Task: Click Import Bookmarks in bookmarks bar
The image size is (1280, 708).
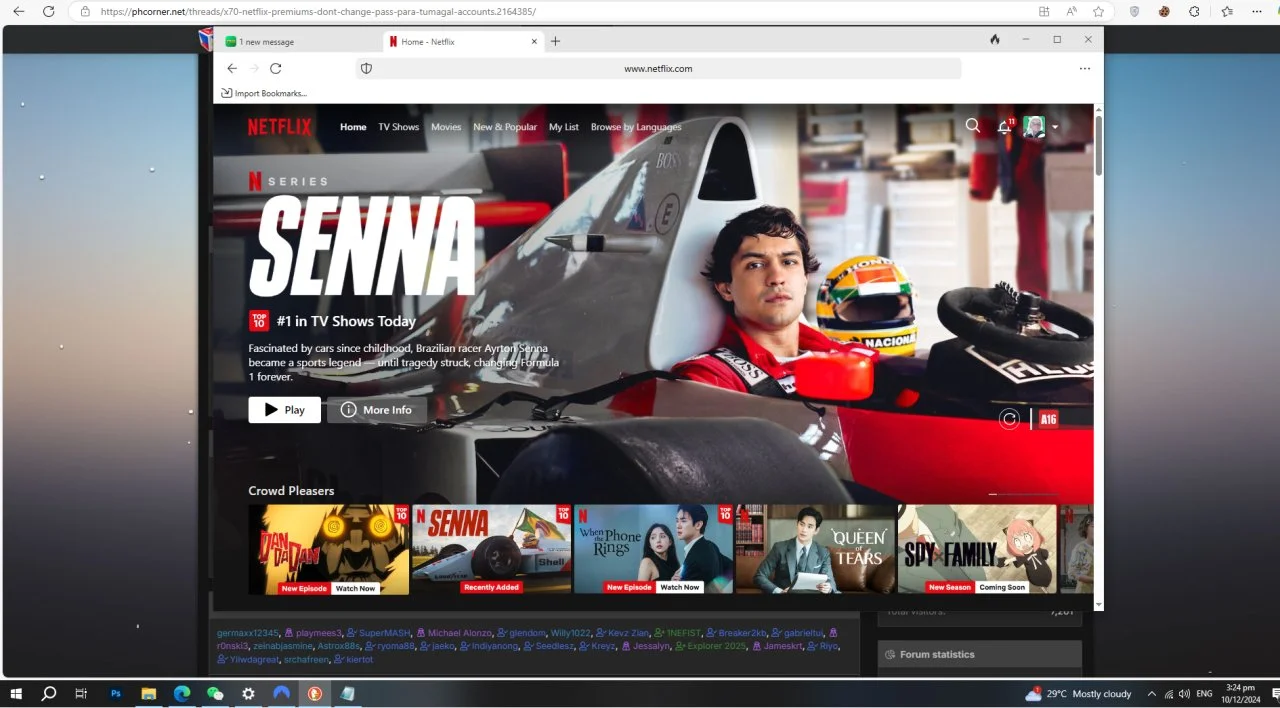Action: point(264,93)
